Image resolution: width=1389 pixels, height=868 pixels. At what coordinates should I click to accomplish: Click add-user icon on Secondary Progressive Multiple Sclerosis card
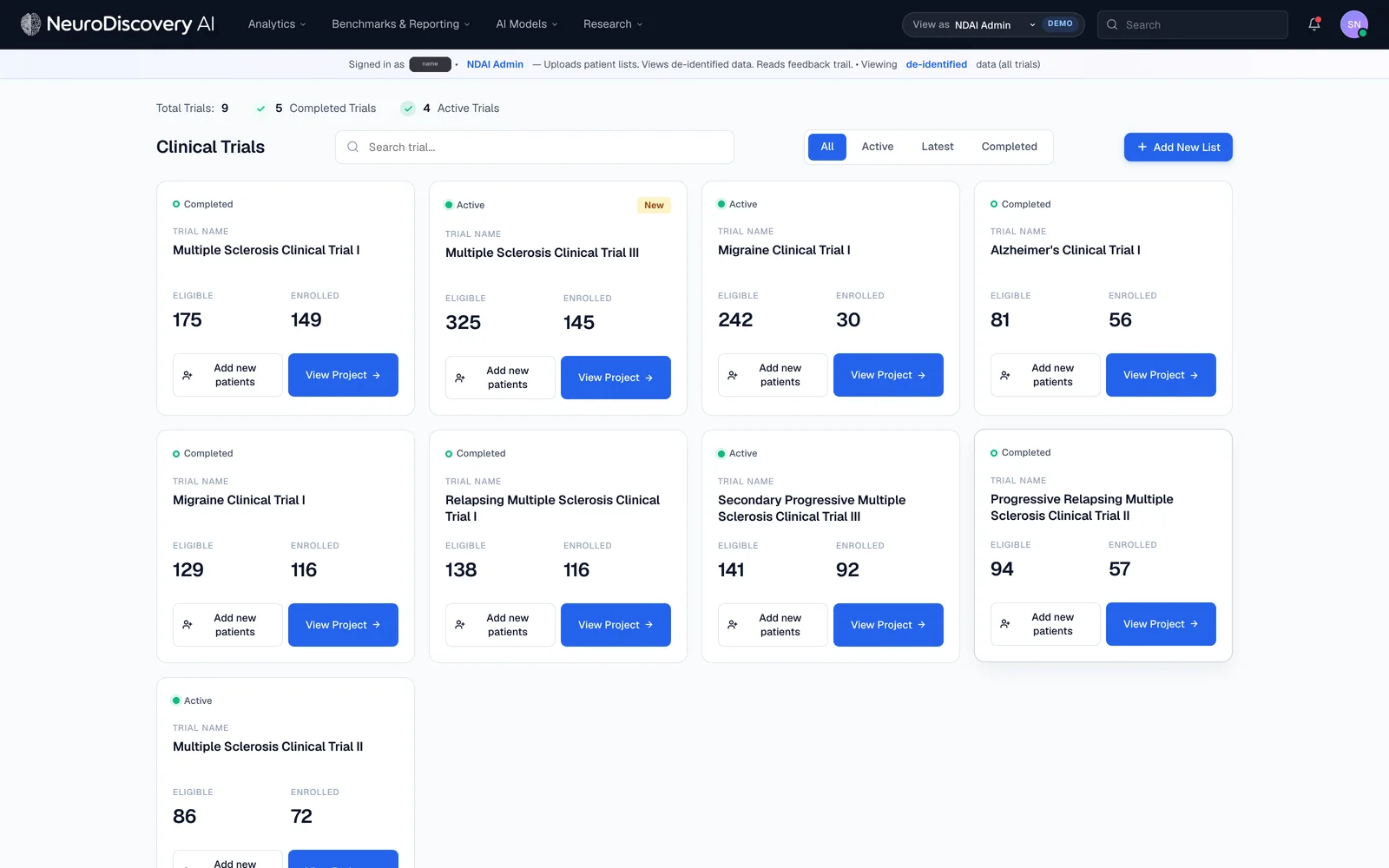pyautogui.click(x=733, y=625)
